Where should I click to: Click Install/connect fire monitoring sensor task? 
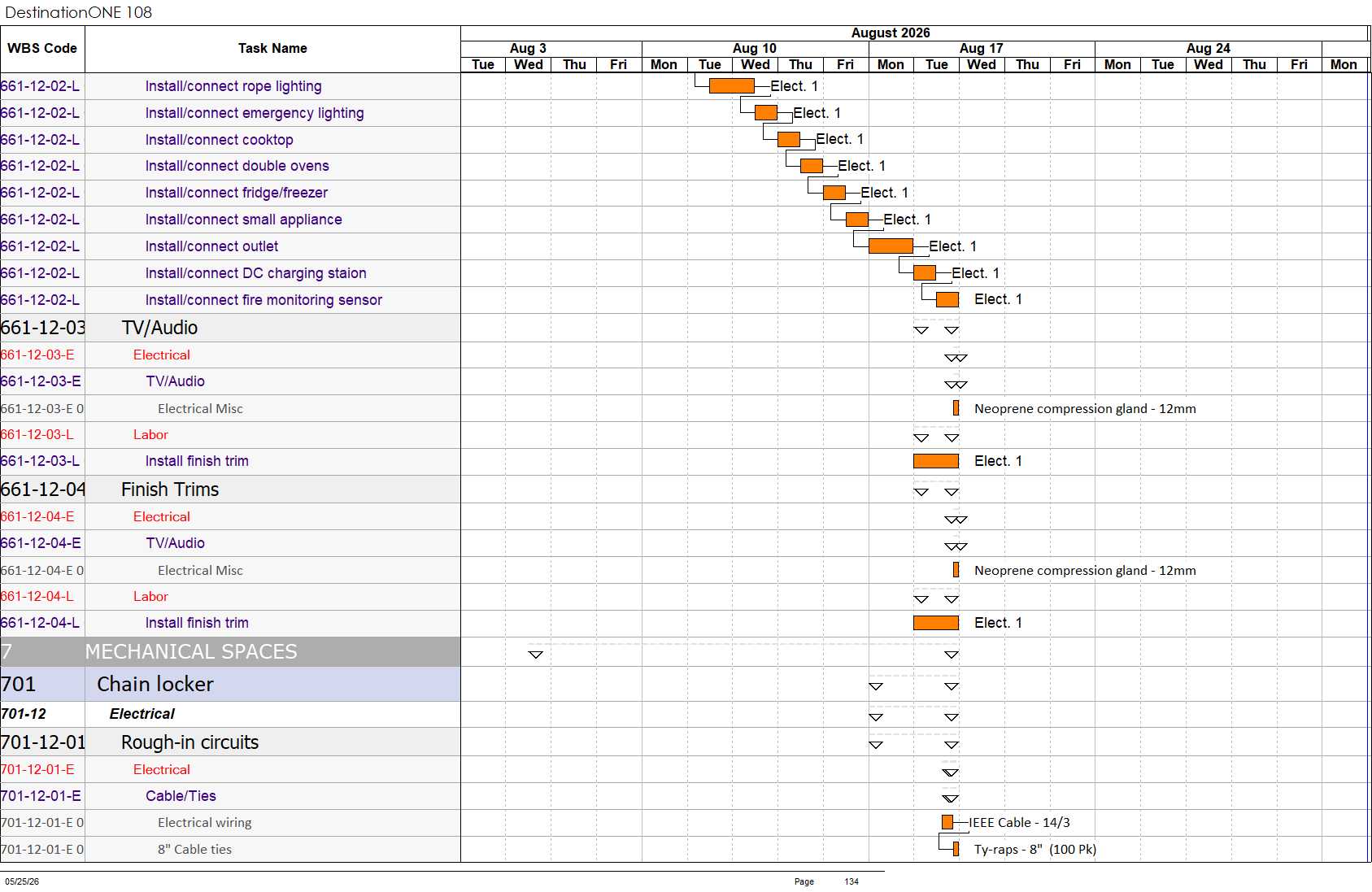264,300
